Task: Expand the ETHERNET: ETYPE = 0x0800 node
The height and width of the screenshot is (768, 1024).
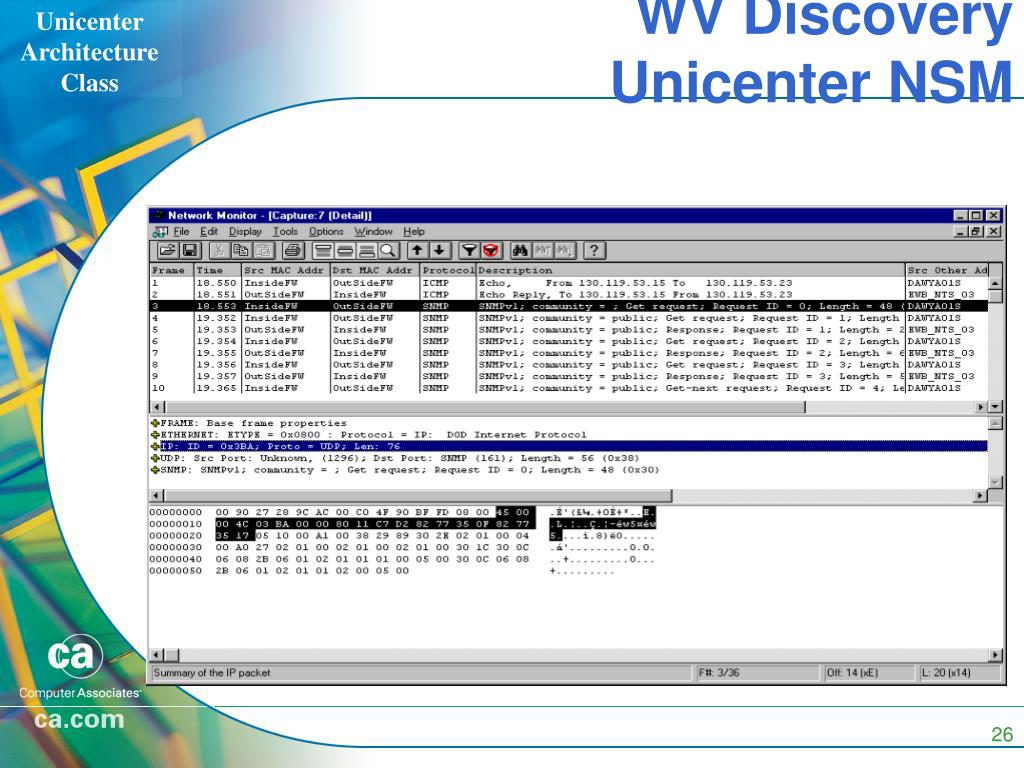Action: point(155,435)
